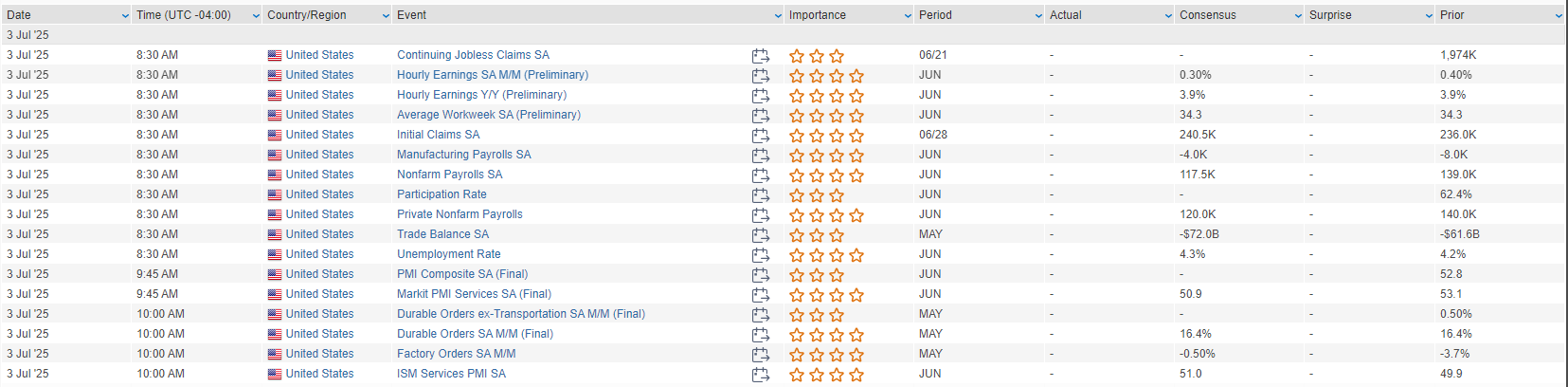
Task: Click the calendar icon for Continuing Jobless Claims
Action: pyautogui.click(x=760, y=55)
